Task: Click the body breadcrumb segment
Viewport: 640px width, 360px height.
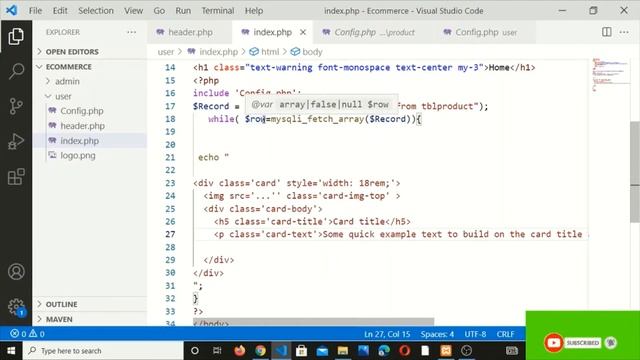Action: [x=312, y=52]
